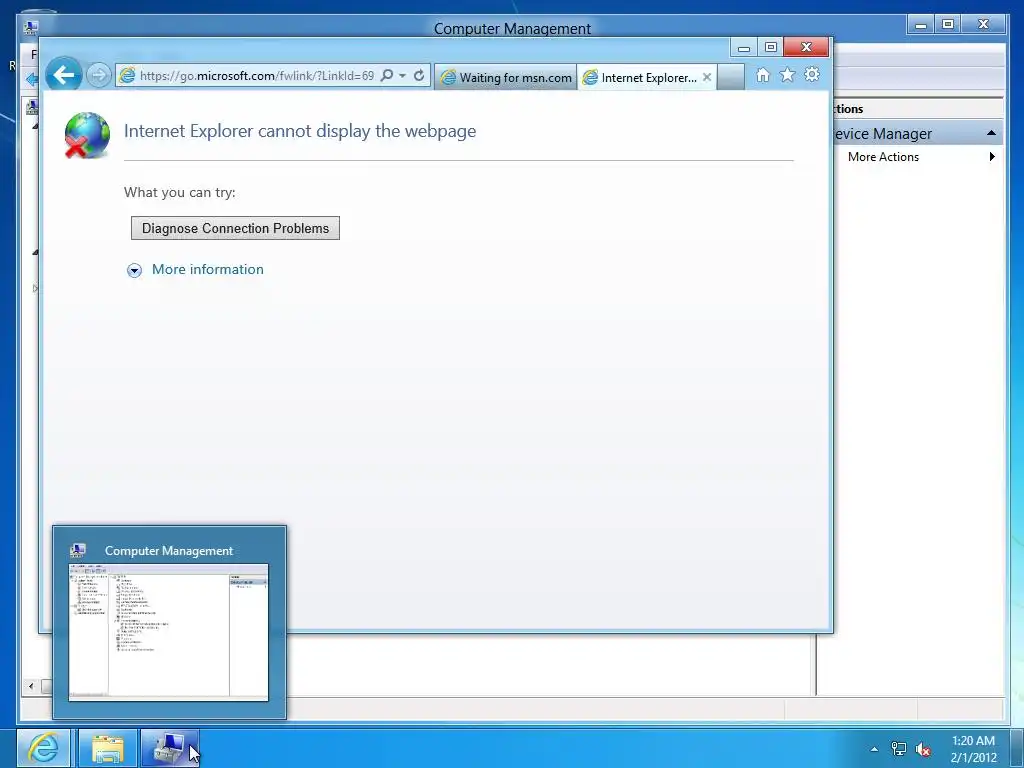Collapse the Device Manager section in Actions pane

click(991, 133)
